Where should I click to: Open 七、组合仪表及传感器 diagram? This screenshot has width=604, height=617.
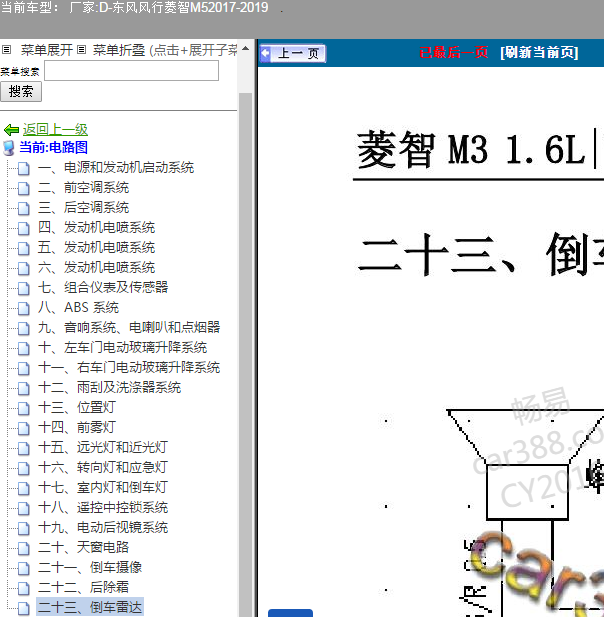tap(103, 287)
